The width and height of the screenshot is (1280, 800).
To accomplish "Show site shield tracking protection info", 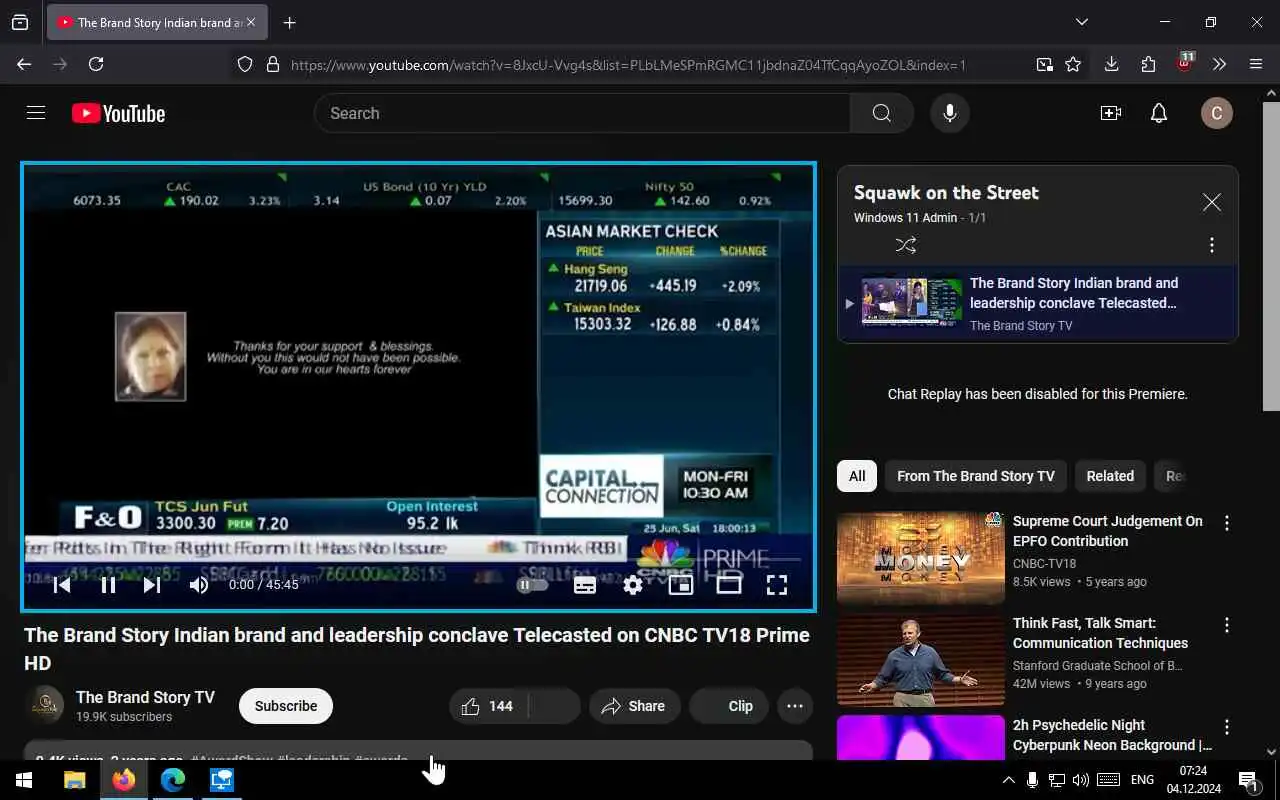I will (245, 65).
